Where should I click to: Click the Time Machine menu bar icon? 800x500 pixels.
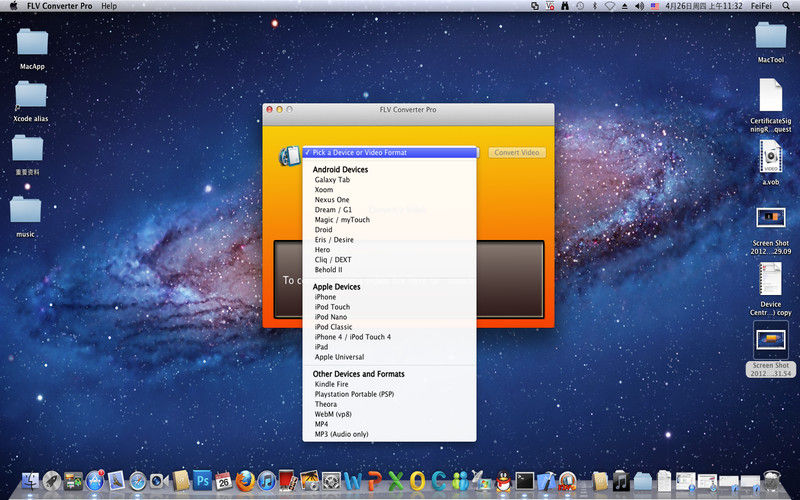coord(580,6)
